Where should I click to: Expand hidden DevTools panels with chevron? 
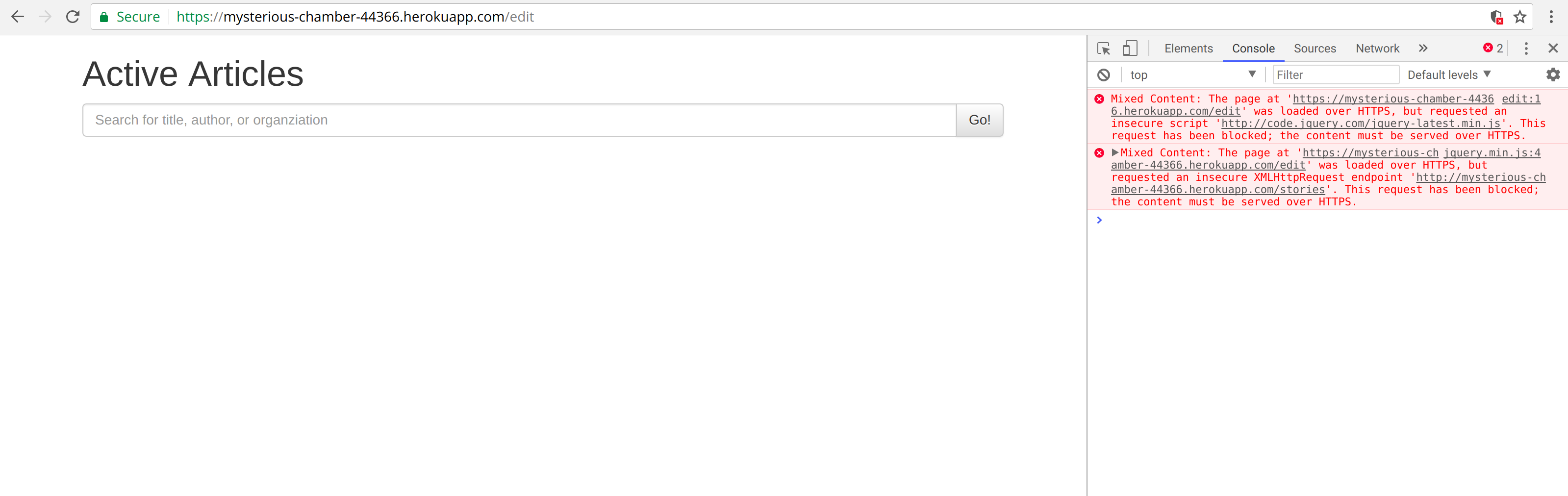pos(1422,48)
